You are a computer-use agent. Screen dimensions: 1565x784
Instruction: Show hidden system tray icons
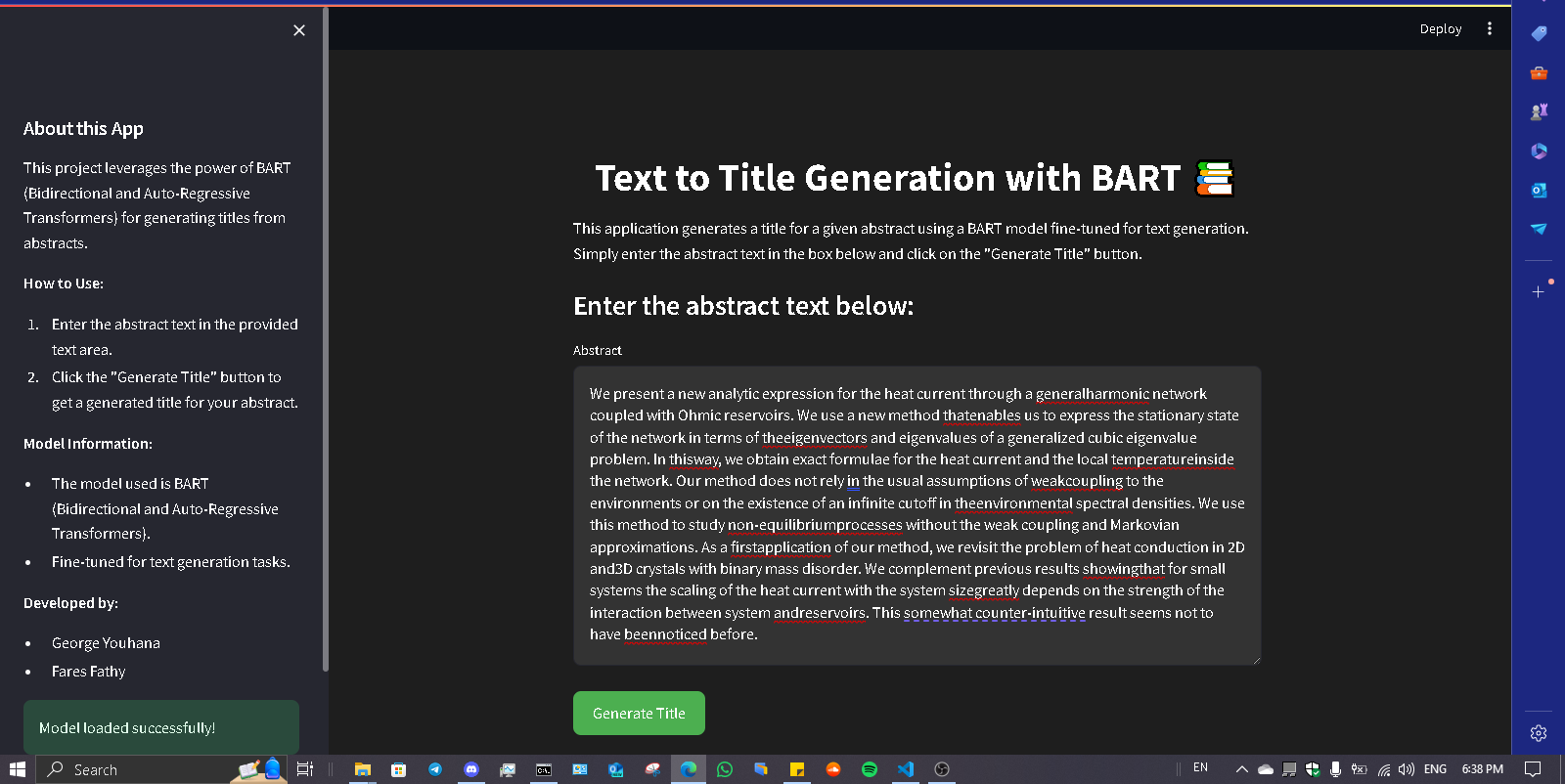(1242, 769)
